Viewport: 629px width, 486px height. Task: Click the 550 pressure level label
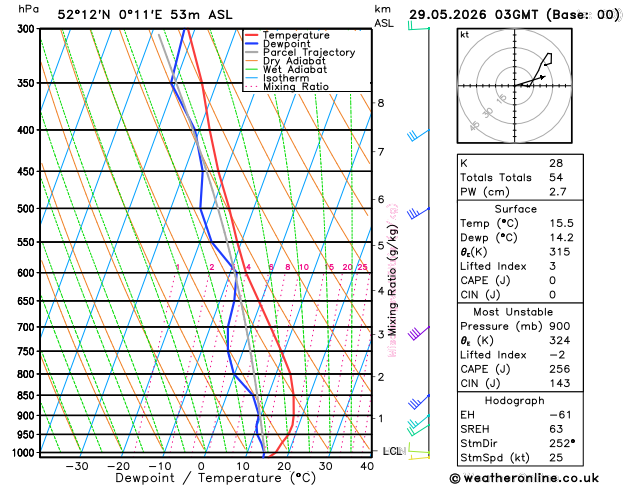(x=28, y=242)
